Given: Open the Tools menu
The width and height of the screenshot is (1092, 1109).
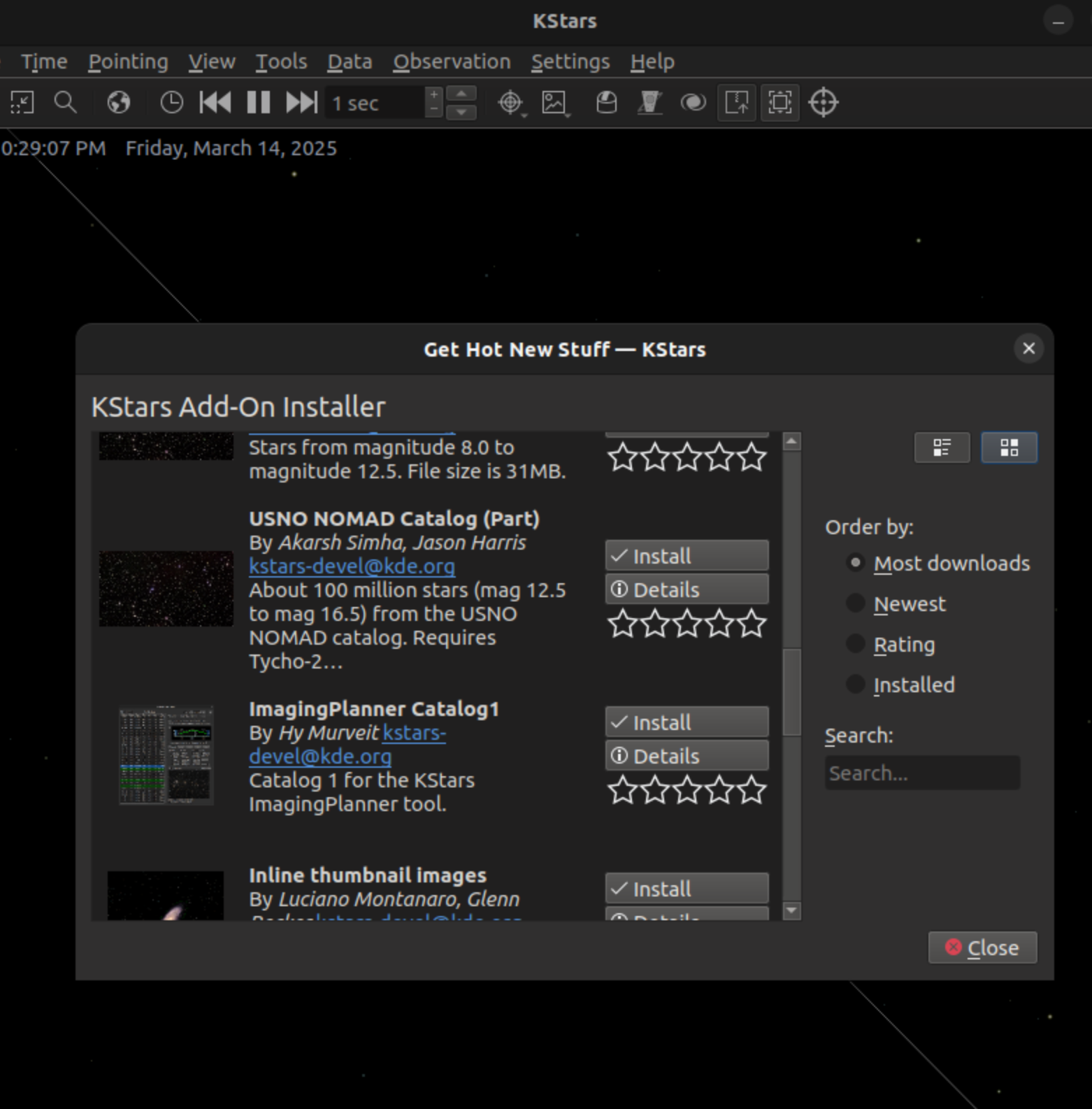Looking at the screenshot, I should 281,62.
